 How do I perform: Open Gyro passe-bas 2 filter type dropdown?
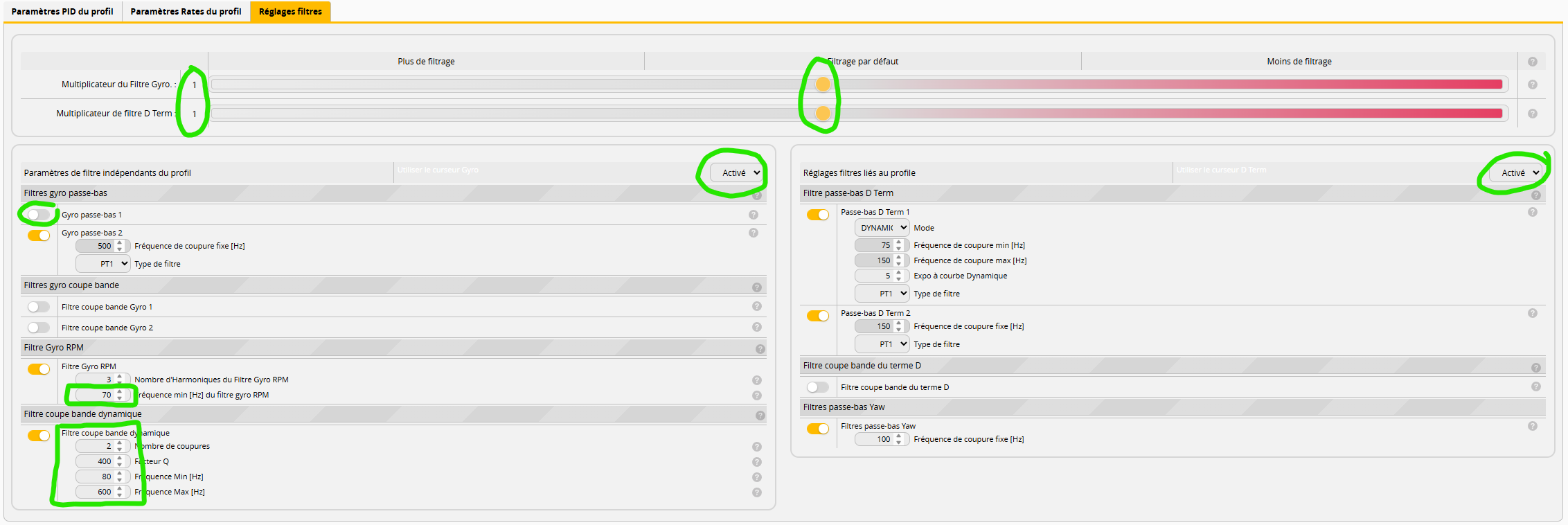point(103,264)
